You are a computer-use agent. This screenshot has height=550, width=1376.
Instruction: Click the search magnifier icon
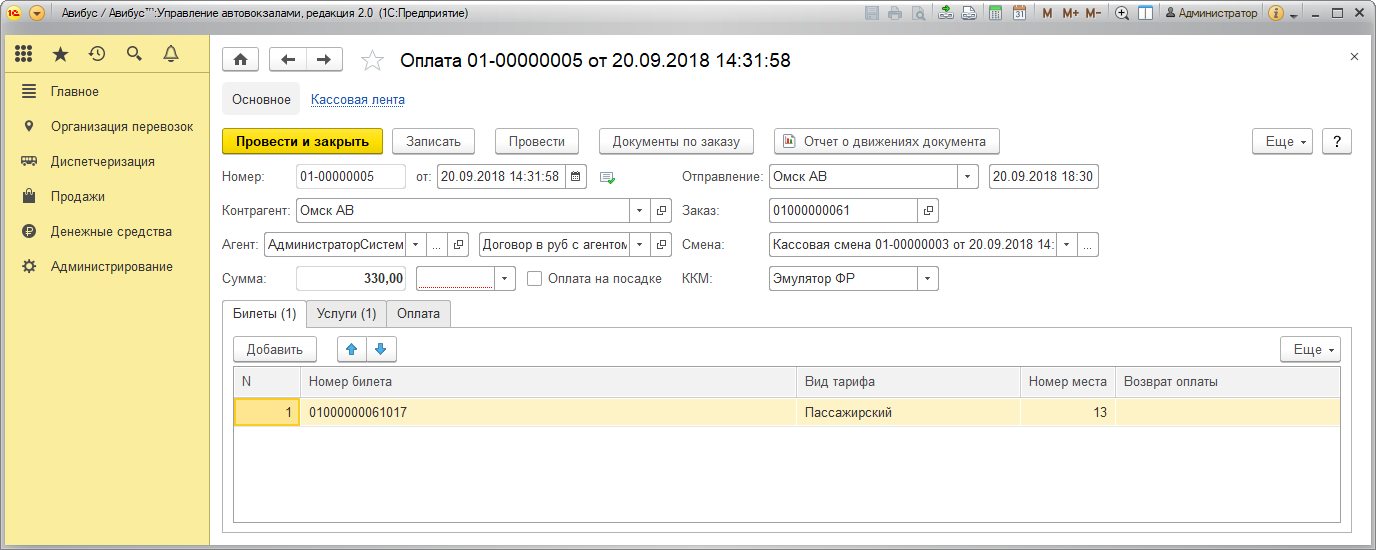click(x=134, y=54)
